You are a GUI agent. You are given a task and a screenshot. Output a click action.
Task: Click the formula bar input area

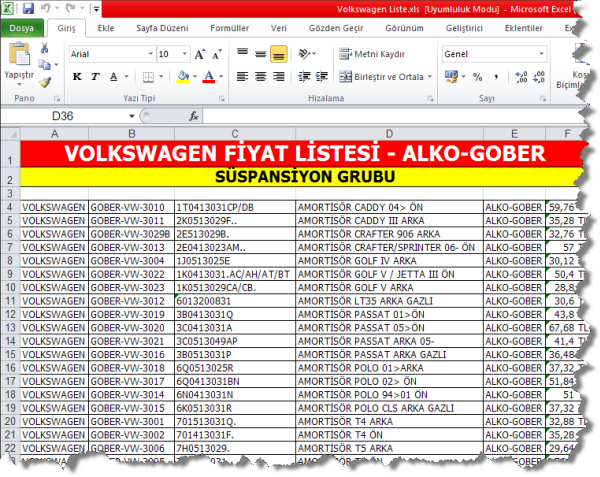390,116
